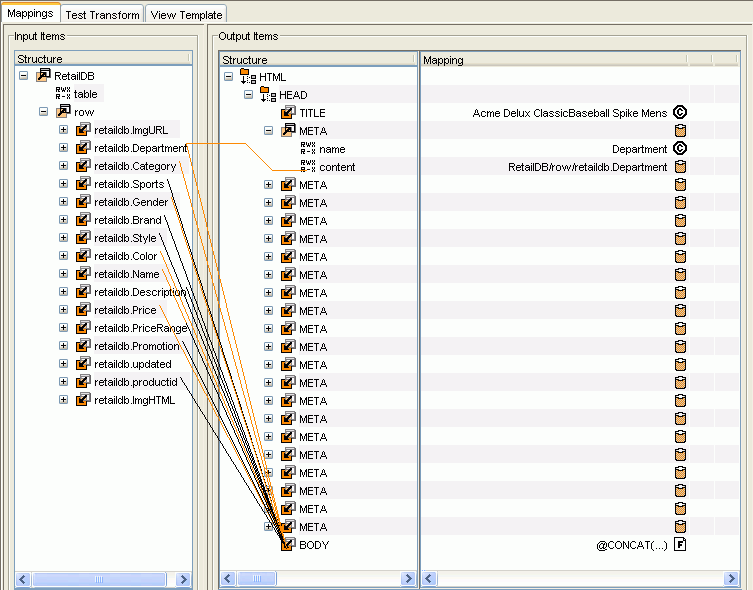The image size is (753, 590).
Task: Click the constant icon beside Department name mapping
Action: 680,149
